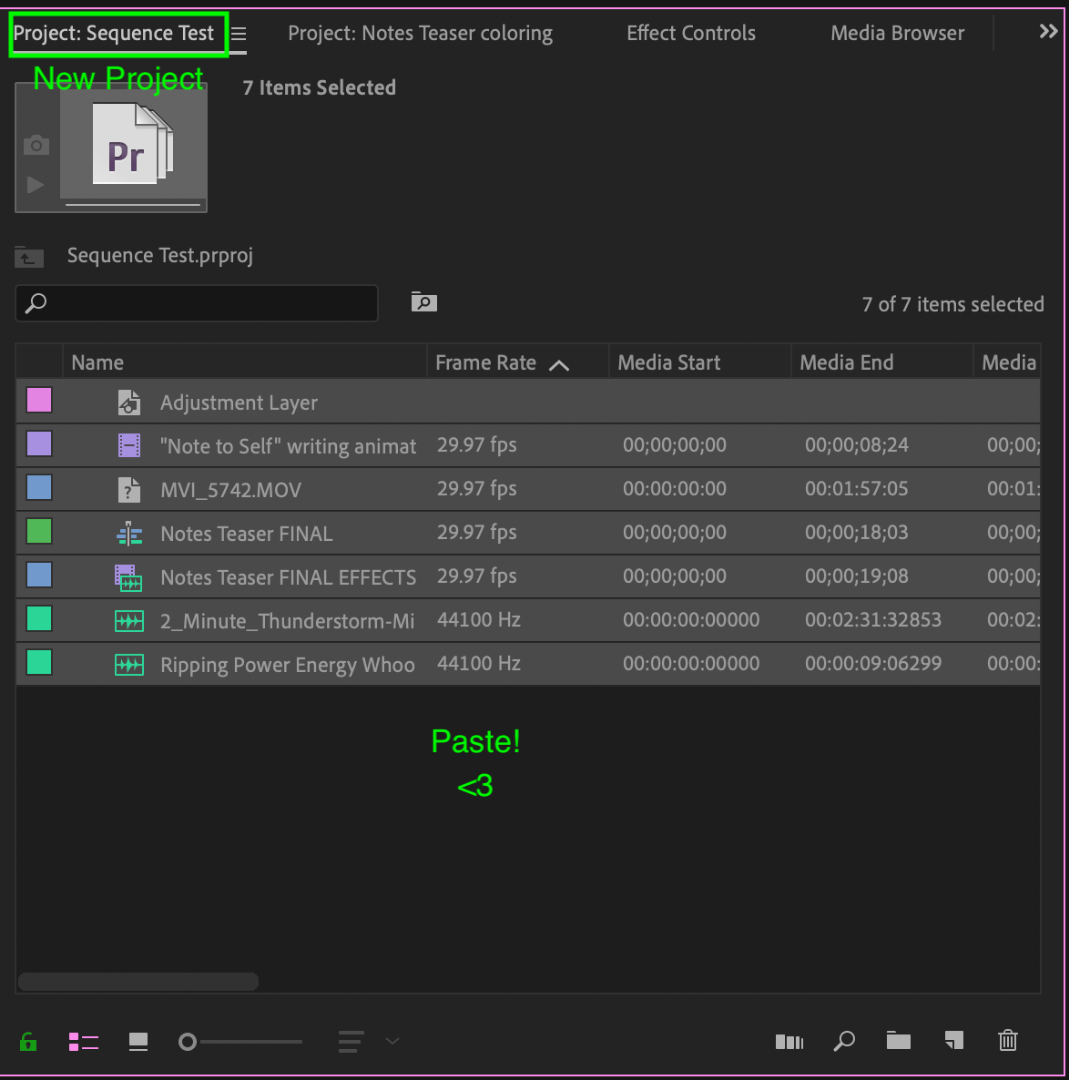Click Automate to Sequence icon
Image resolution: width=1069 pixels, height=1080 pixels.
(x=789, y=1041)
